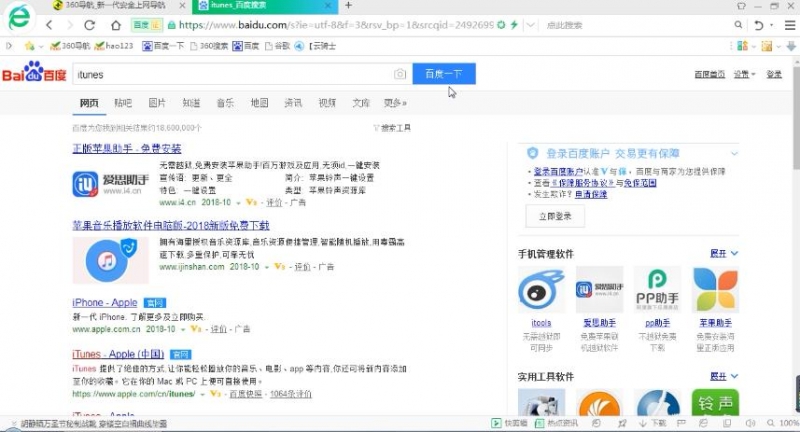The height and width of the screenshot is (432, 800).
Task: Click the music app thumbnail in second result
Action: 110,260
